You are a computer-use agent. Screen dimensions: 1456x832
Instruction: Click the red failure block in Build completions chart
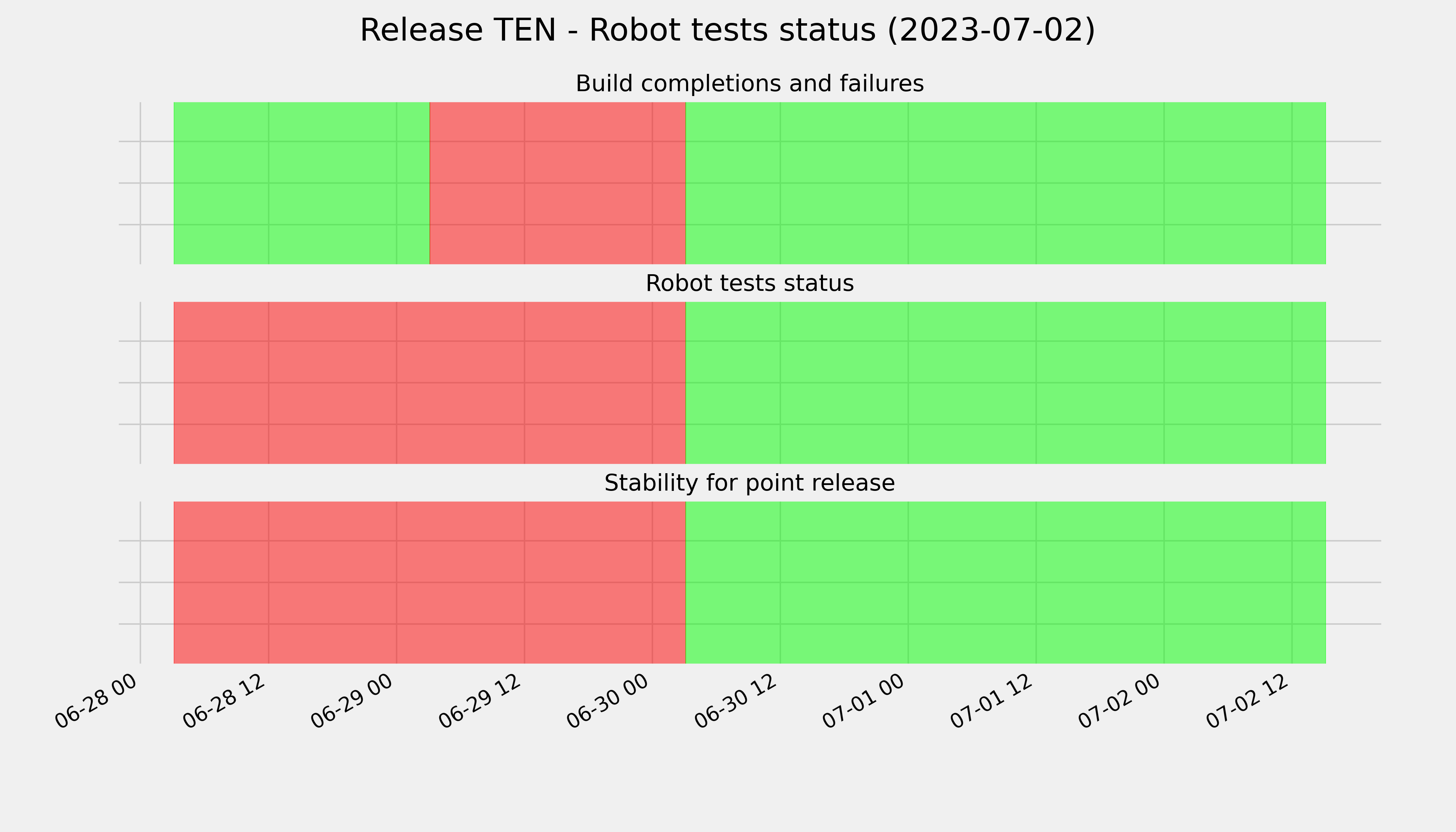tap(558, 183)
